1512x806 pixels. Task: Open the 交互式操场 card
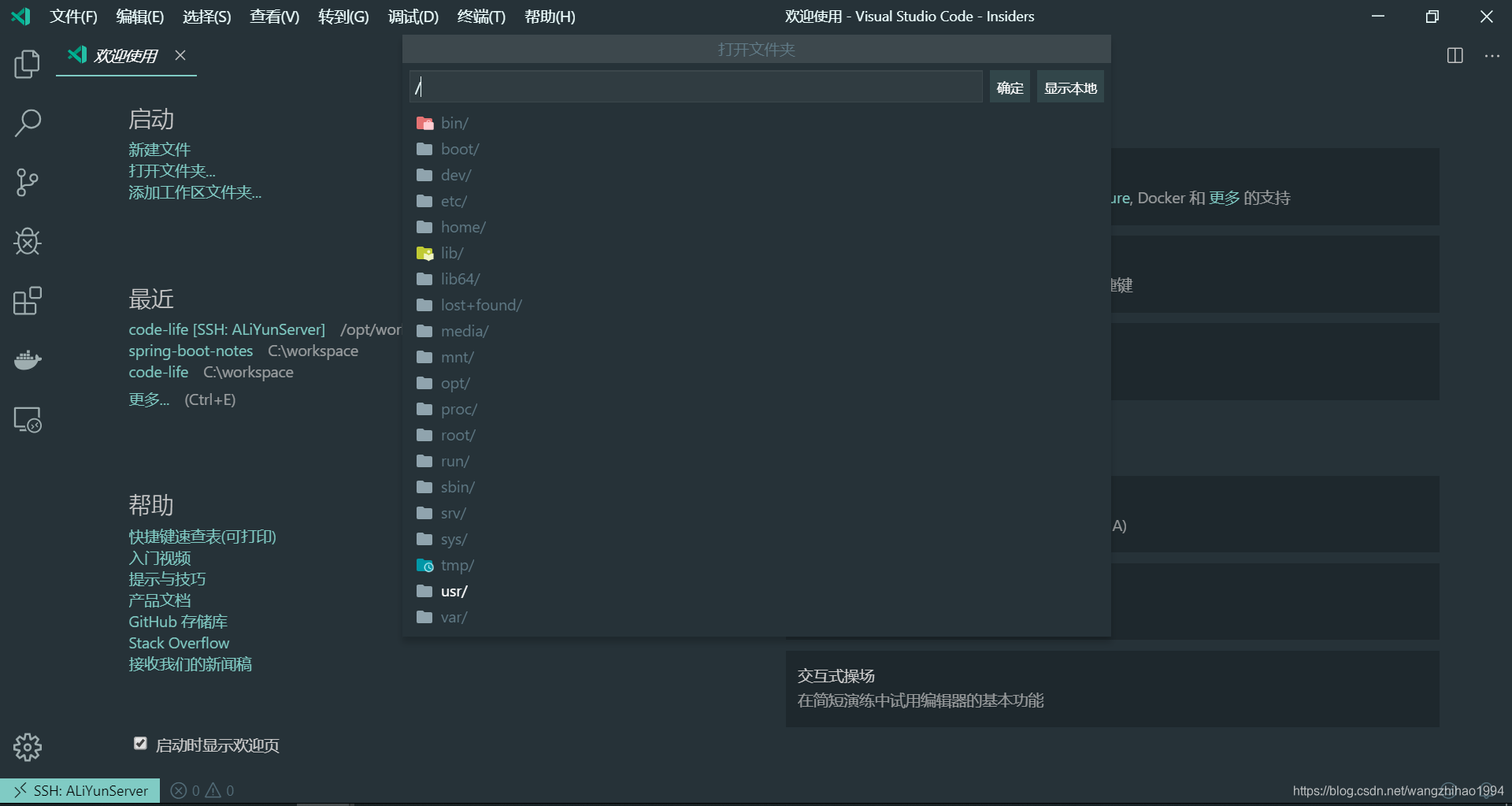click(x=1112, y=689)
